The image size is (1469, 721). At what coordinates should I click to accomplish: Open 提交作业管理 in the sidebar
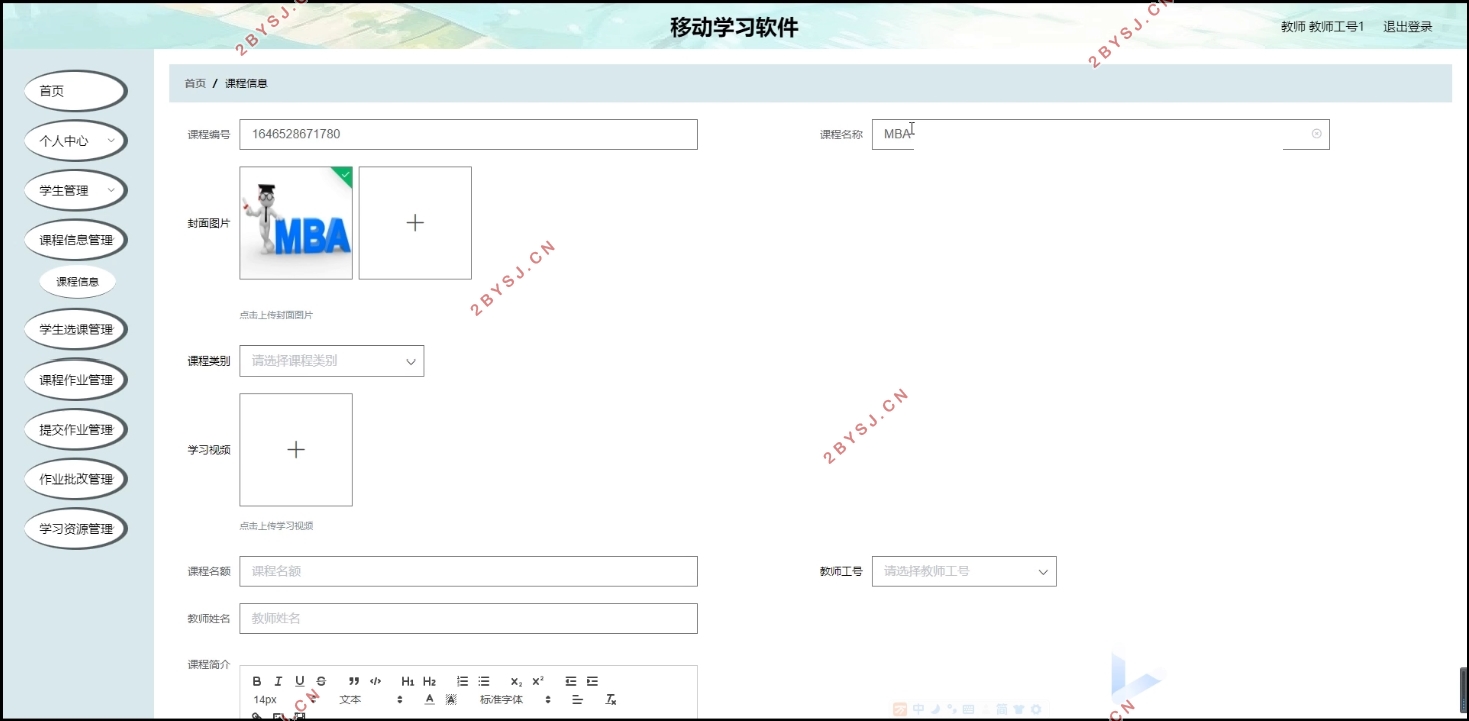tap(75, 430)
